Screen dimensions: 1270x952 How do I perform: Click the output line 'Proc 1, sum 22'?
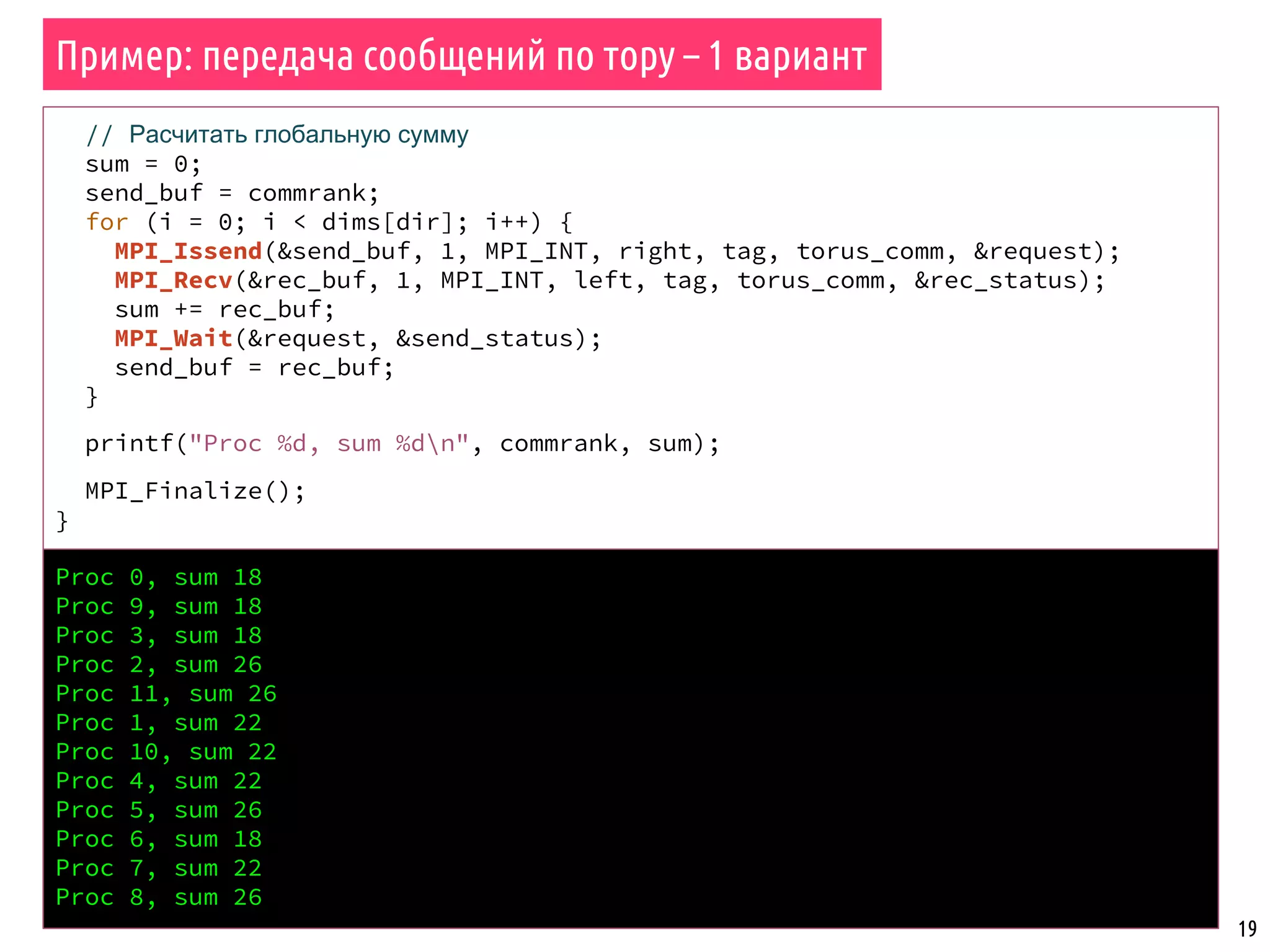(159, 723)
